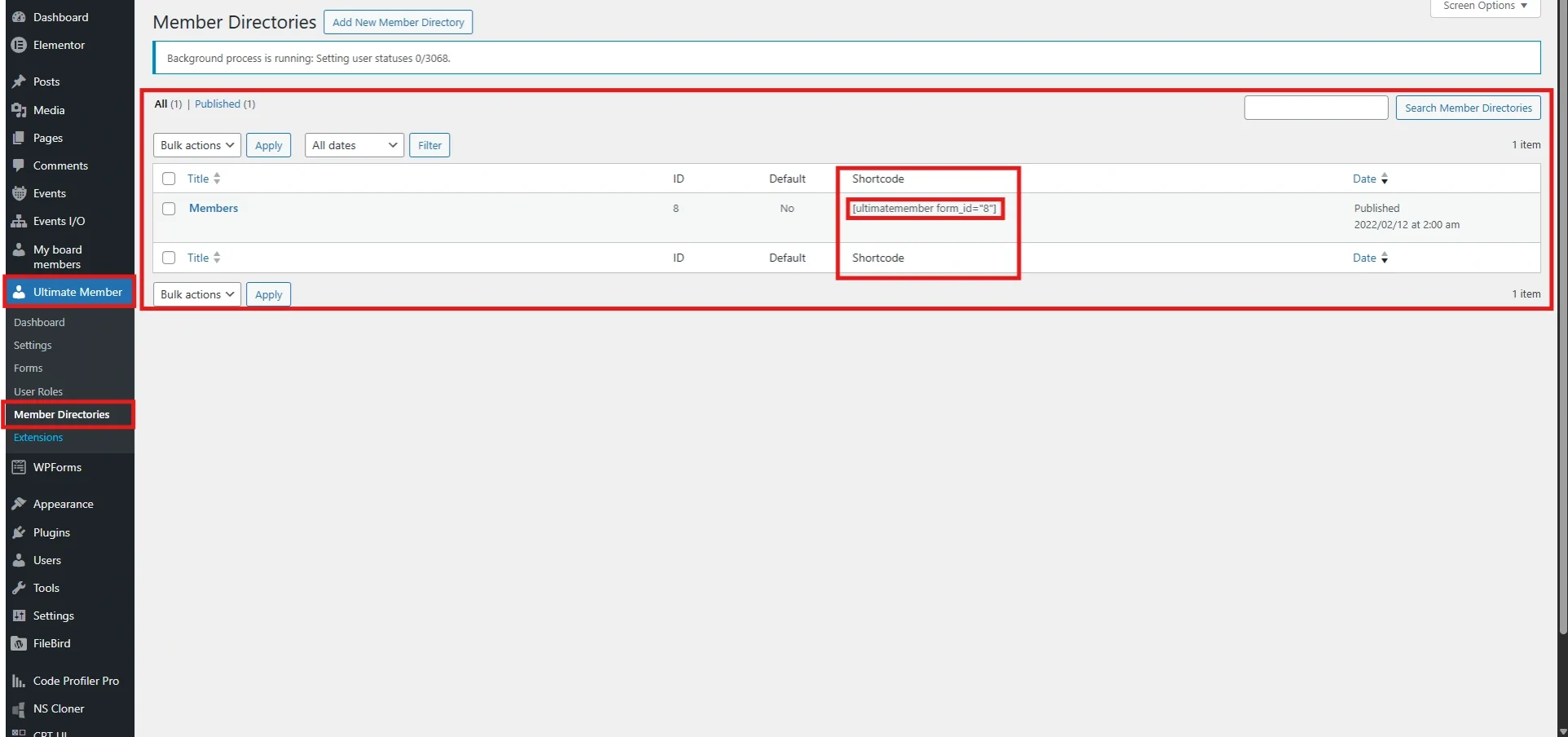1568x737 pixels.
Task: Click the Date column header link
Action: (x=1364, y=179)
